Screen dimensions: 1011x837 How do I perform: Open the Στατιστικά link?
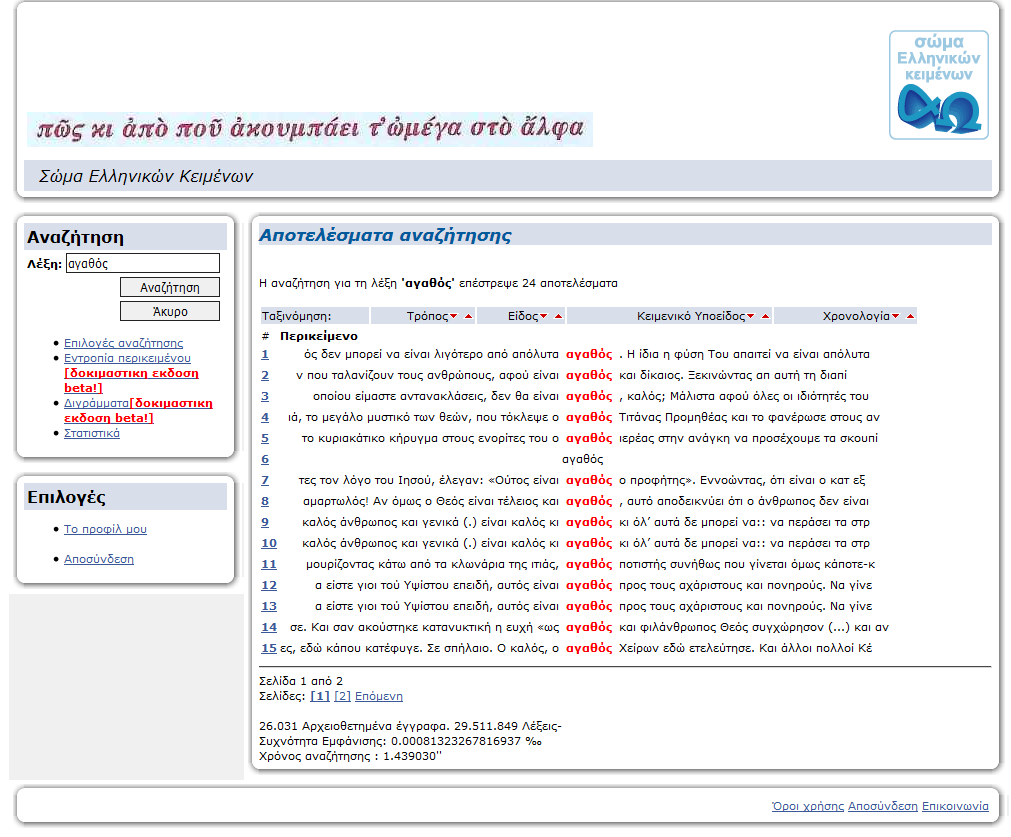(x=92, y=433)
